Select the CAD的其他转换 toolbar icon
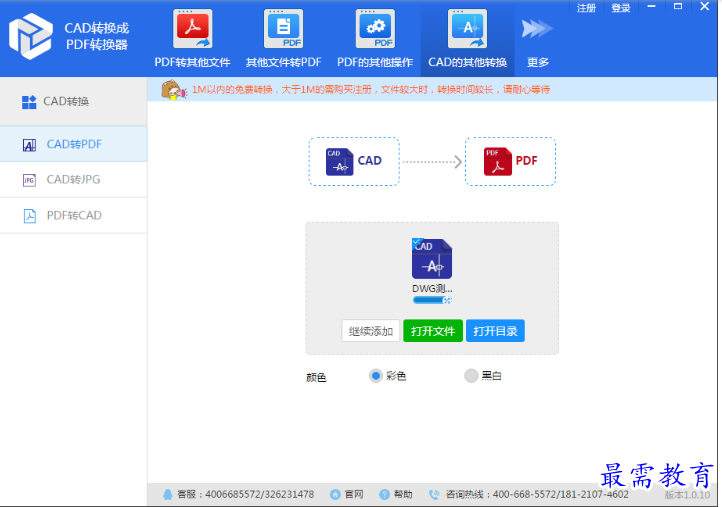Viewport: 722px width, 507px height. tap(467, 29)
